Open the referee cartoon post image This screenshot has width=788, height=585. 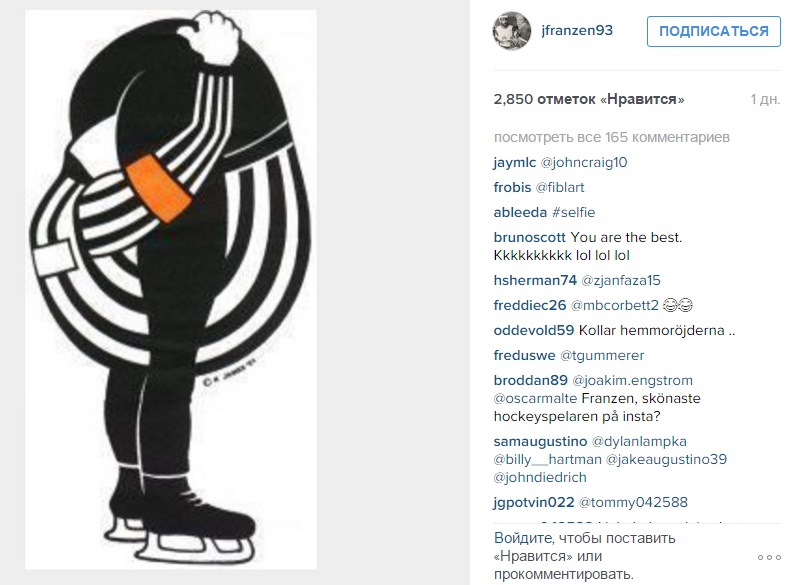(x=171, y=289)
